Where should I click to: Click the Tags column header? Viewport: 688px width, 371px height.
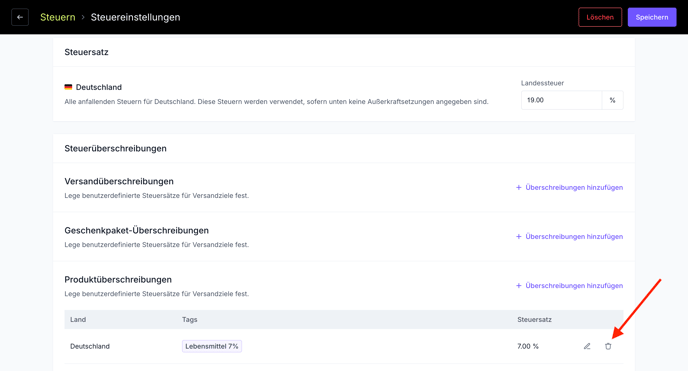click(x=190, y=320)
